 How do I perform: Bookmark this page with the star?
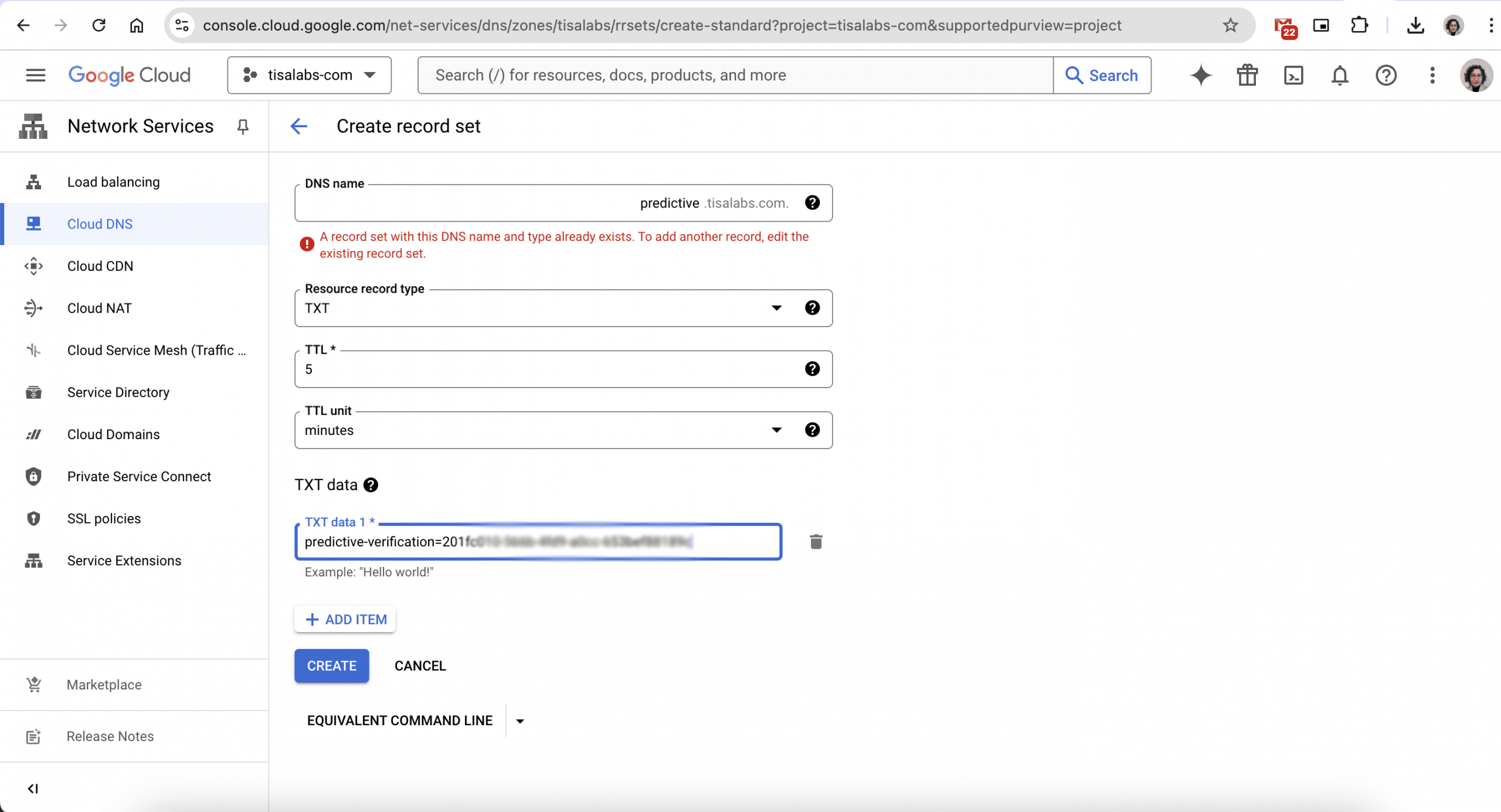(x=1230, y=25)
